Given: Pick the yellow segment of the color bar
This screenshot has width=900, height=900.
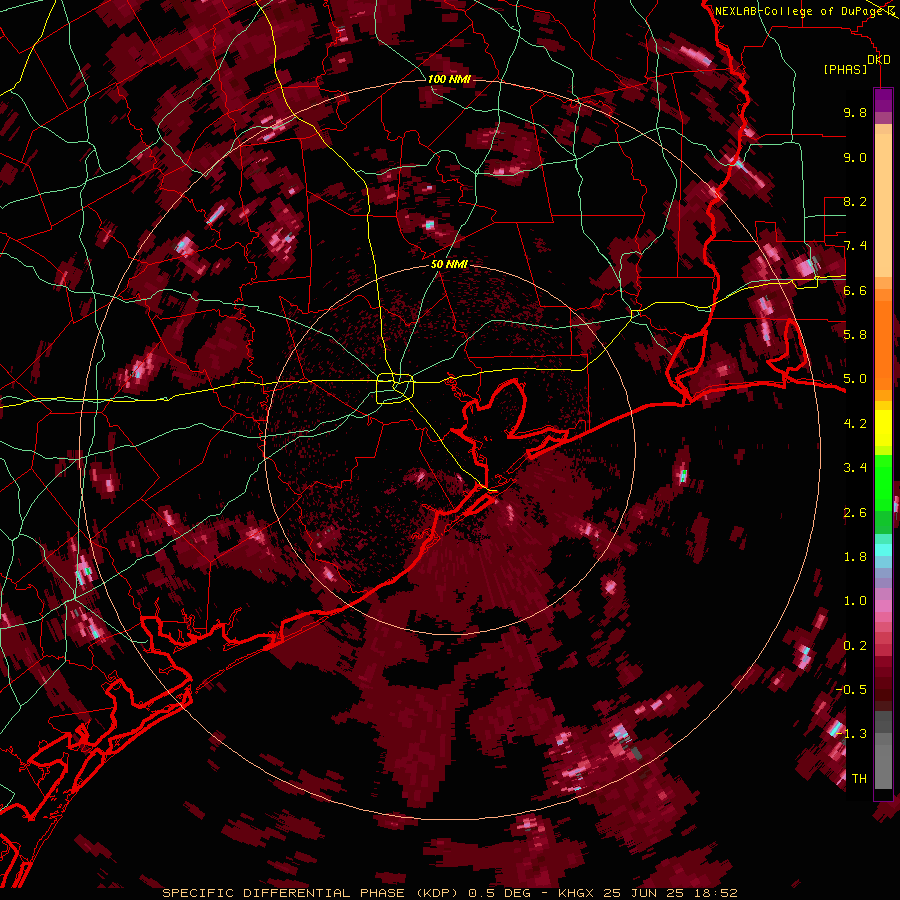Looking at the screenshot, I should (x=883, y=428).
